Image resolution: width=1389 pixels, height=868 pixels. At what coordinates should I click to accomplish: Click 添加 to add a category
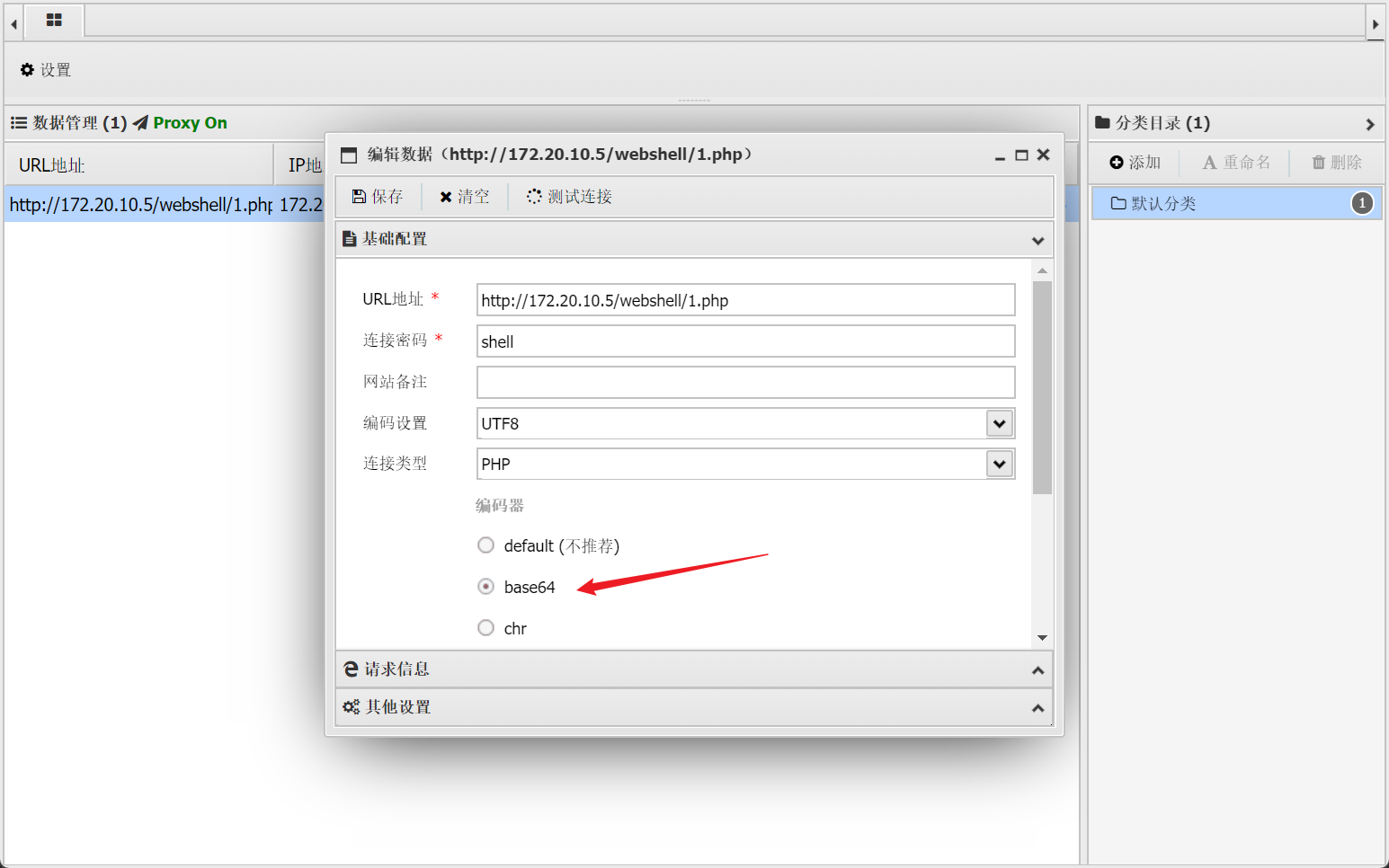coord(1135,163)
